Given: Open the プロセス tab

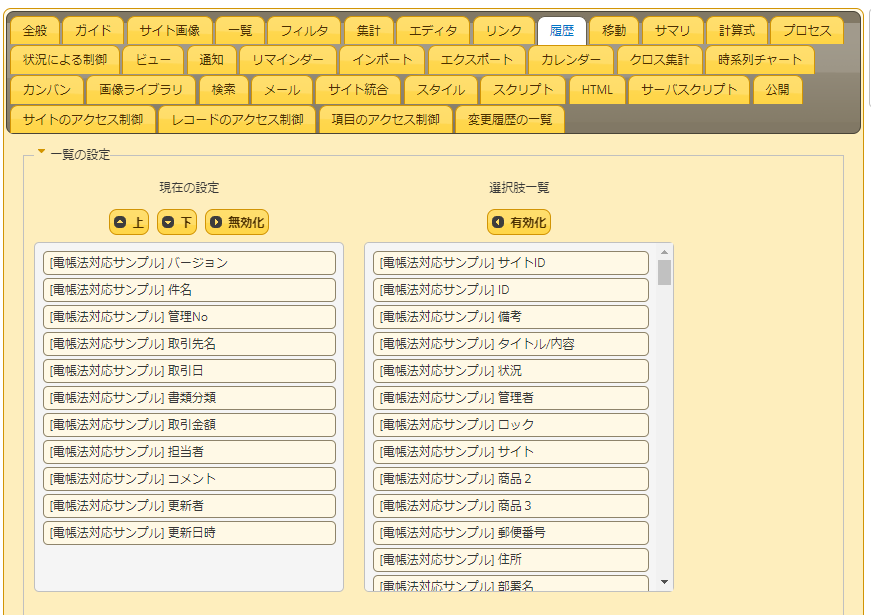Looking at the screenshot, I should [807, 31].
